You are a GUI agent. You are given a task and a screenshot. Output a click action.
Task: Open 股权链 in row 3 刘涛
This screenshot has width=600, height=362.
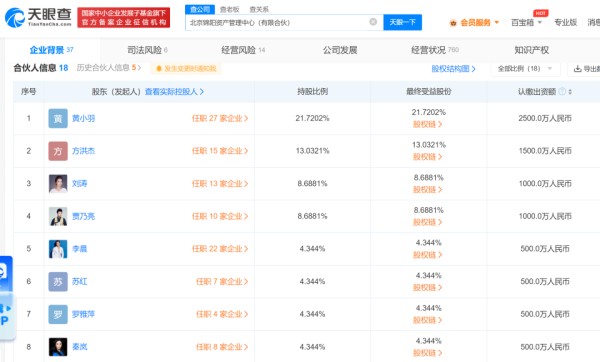pos(427,189)
